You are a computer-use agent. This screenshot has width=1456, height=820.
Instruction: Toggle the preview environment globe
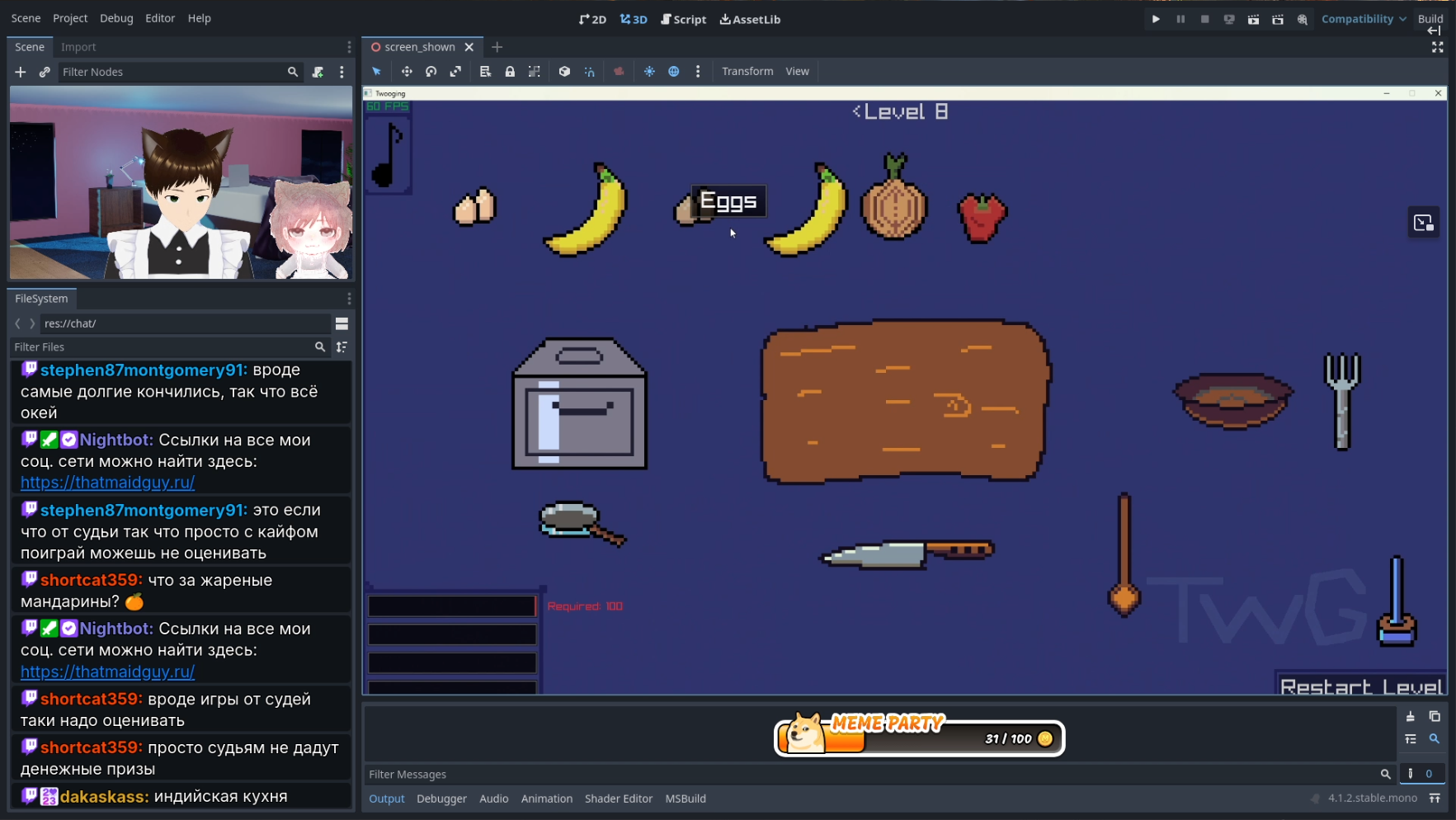[x=673, y=72]
